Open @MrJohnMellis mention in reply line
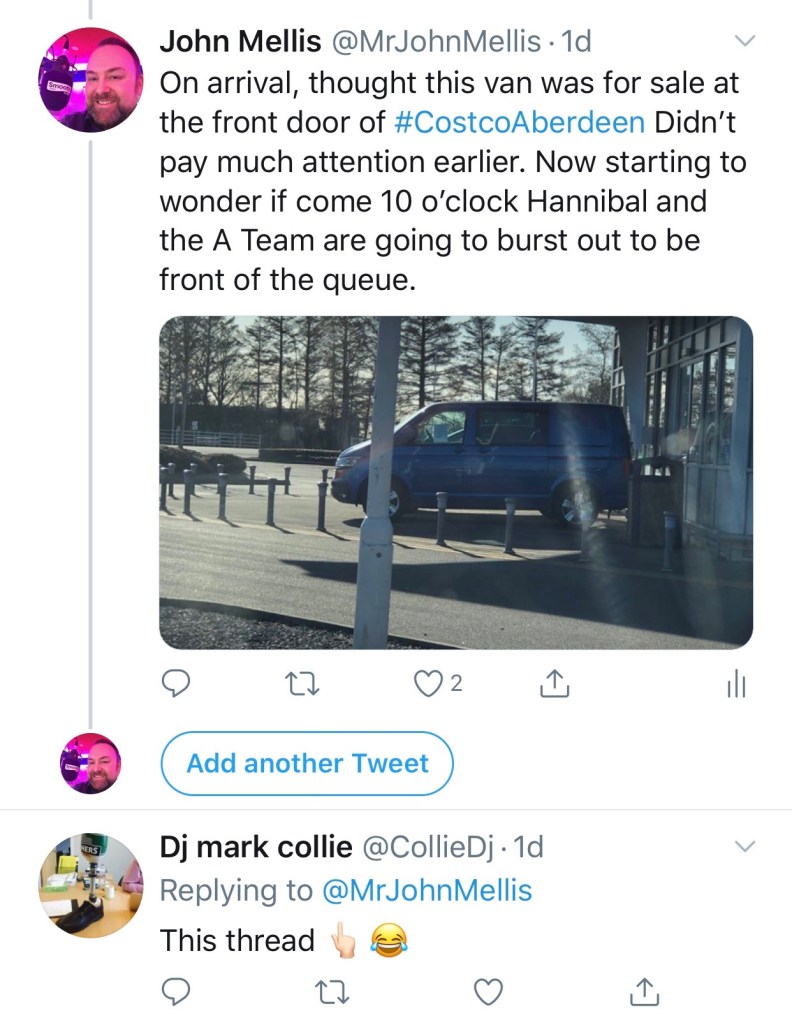The image size is (792, 1023). coord(427,891)
